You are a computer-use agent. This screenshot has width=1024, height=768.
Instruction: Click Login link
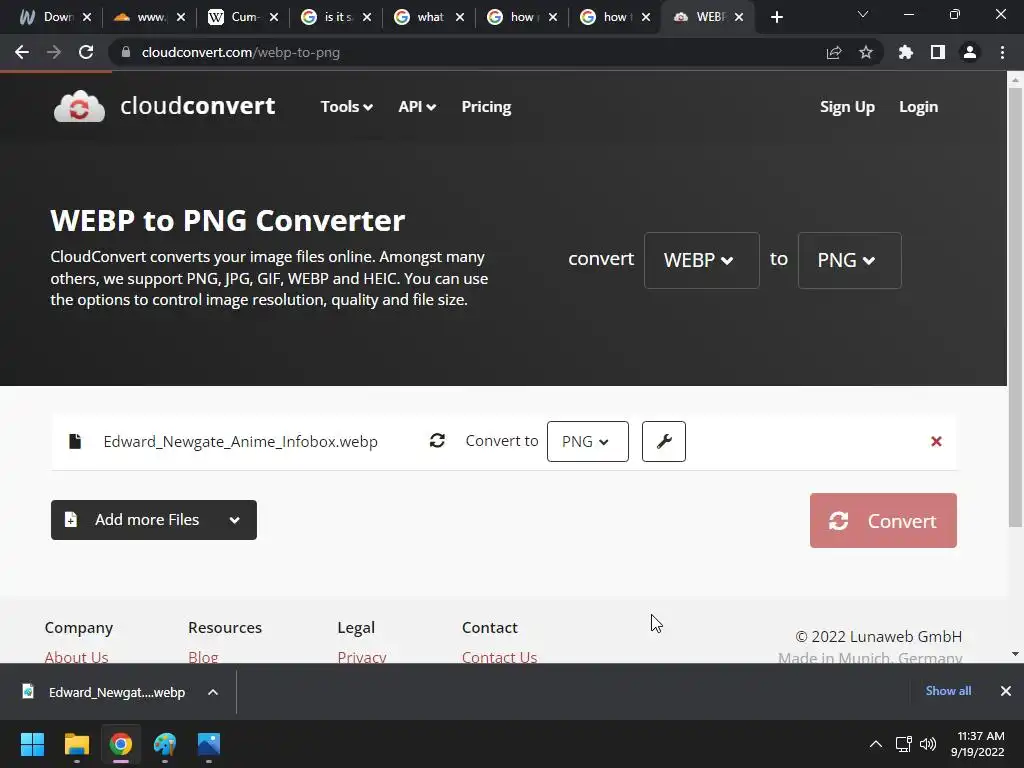pos(918,106)
